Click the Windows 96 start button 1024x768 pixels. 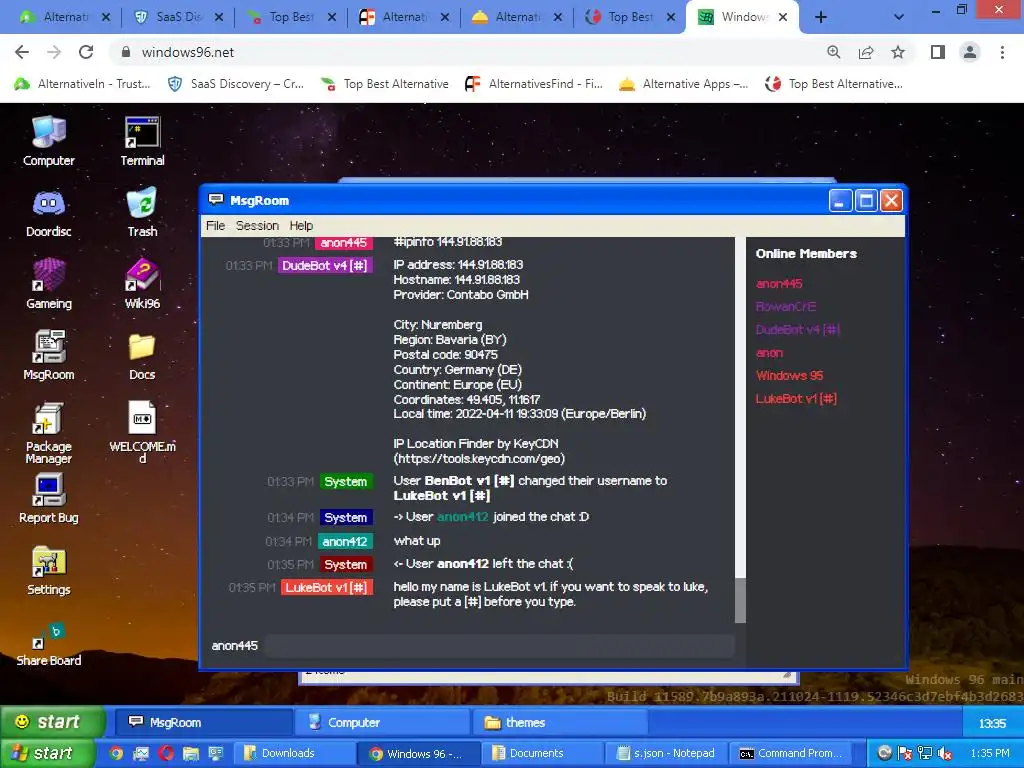(52, 722)
